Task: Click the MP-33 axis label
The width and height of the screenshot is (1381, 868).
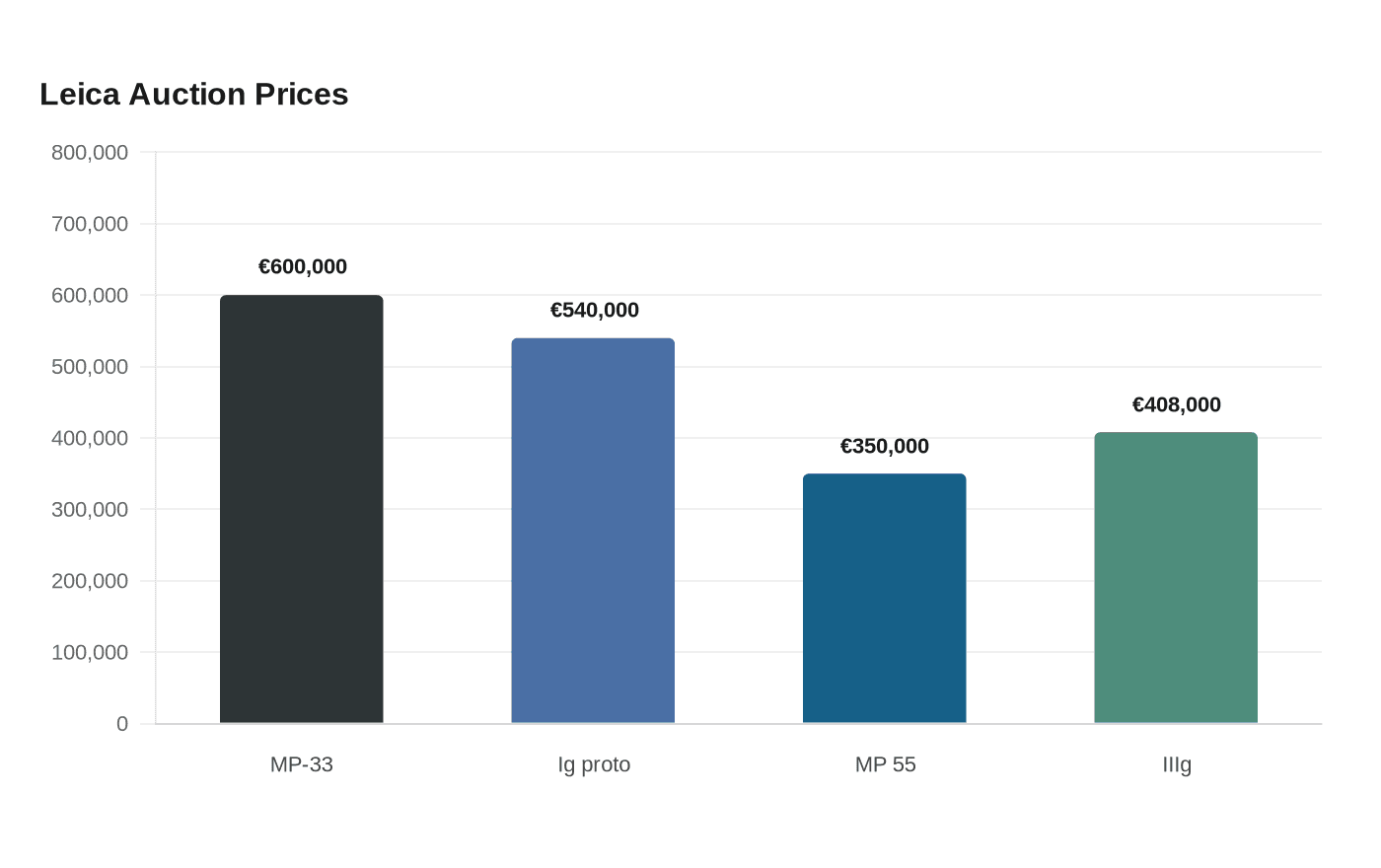Action: point(302,765)
